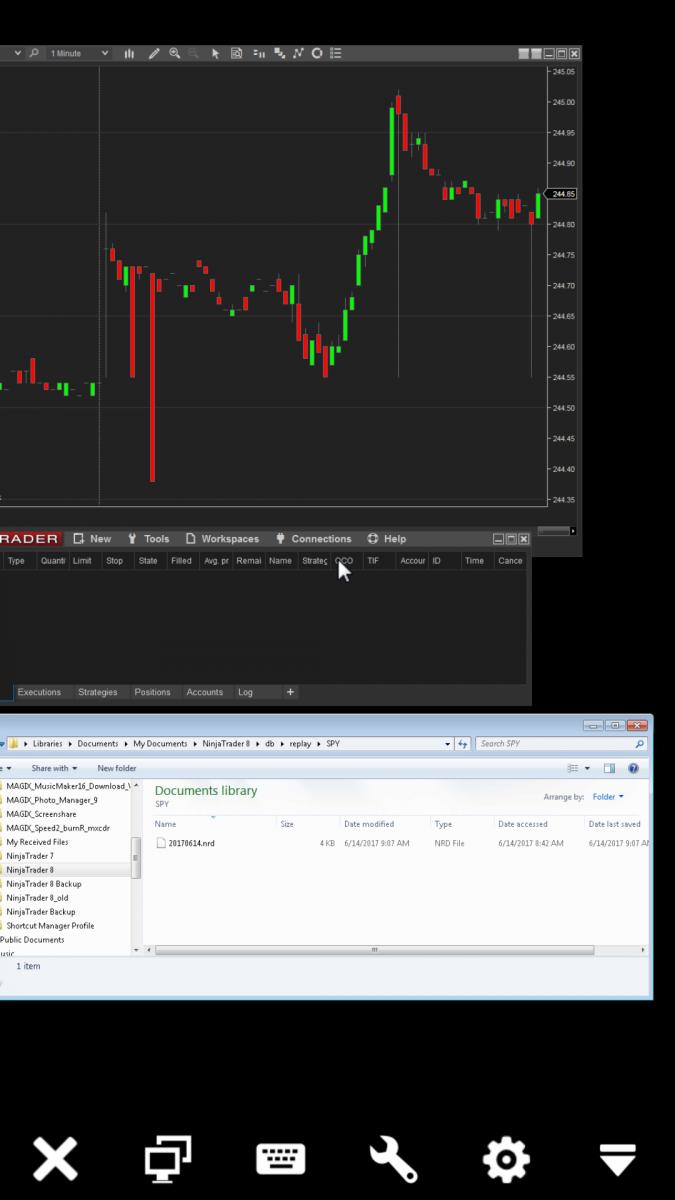Screen dimensions: 675x1200
Task: Click the State column header
Action: (148, 561)
